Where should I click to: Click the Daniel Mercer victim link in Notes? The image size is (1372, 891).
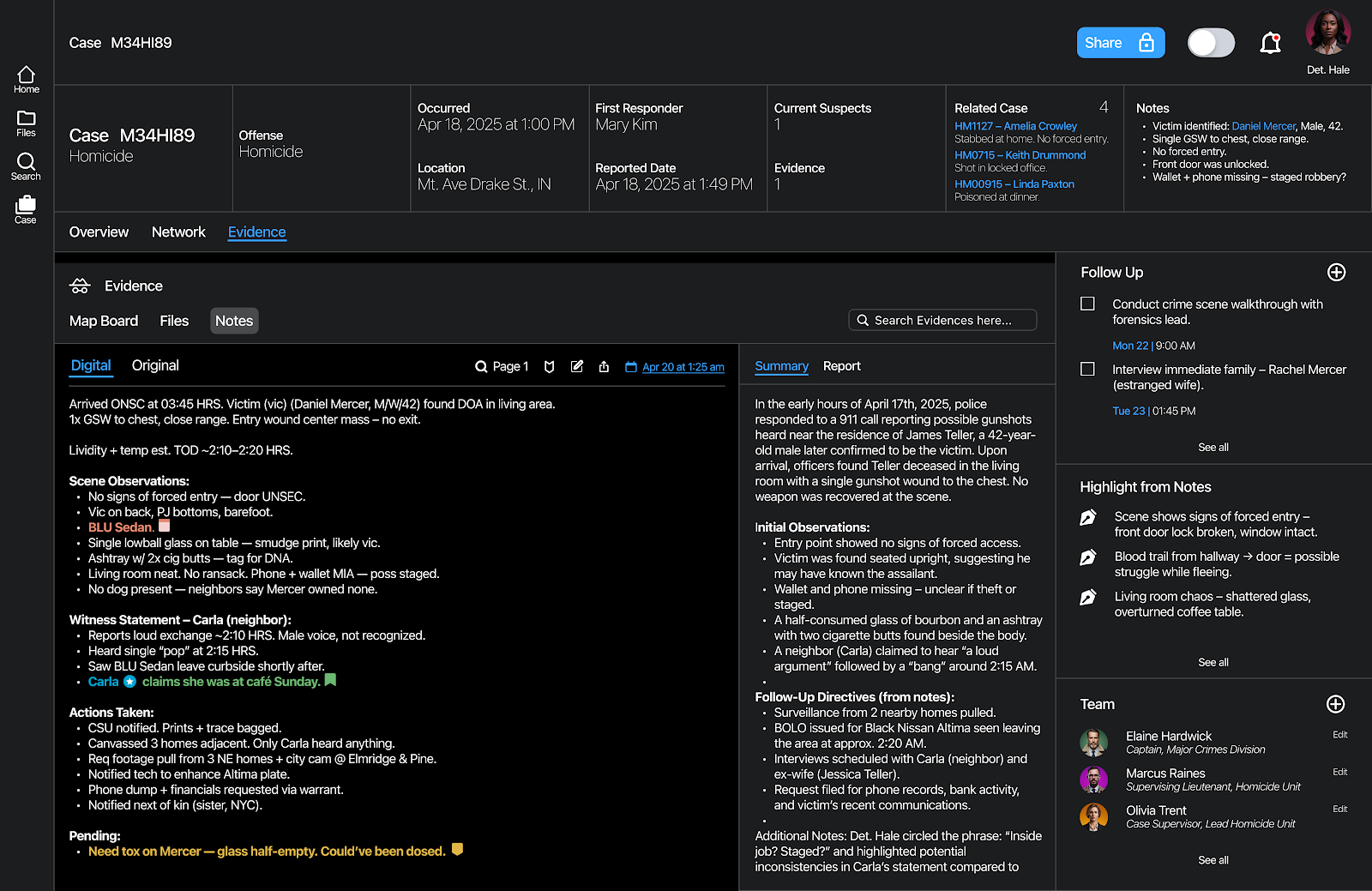1263,126
